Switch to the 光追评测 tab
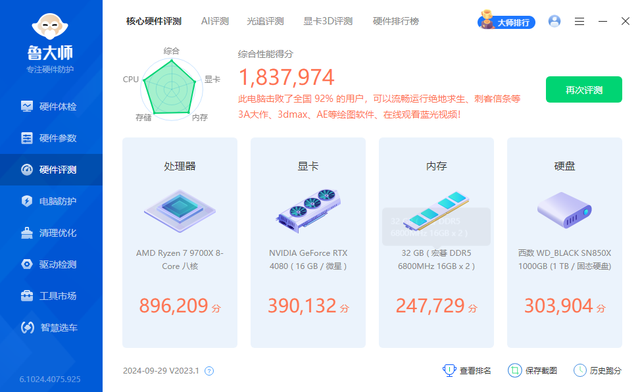 [265, 21]
